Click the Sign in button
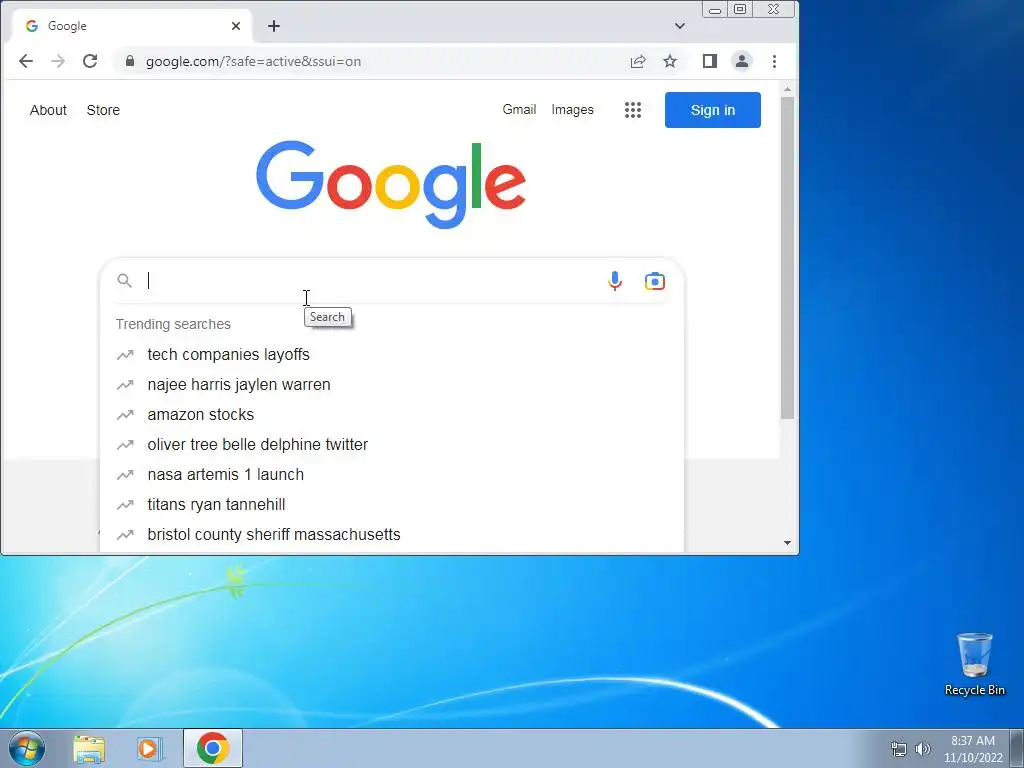This screenshot has height=768, width=1024. tap(712, 110)
